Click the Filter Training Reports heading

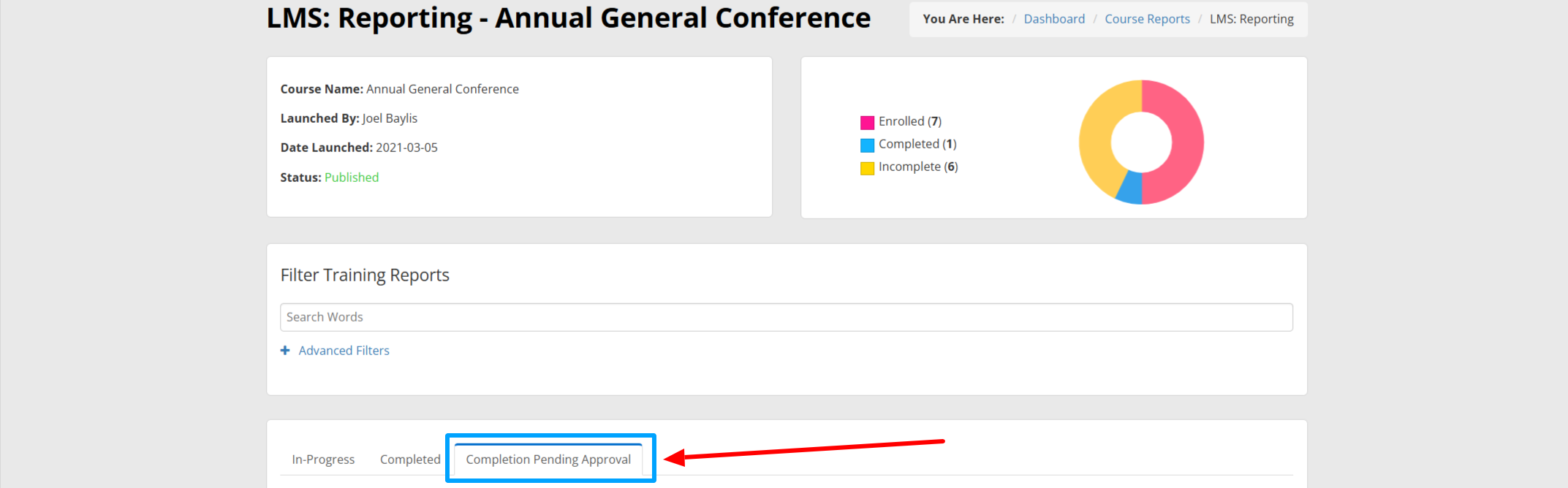[x=365, y=275]
